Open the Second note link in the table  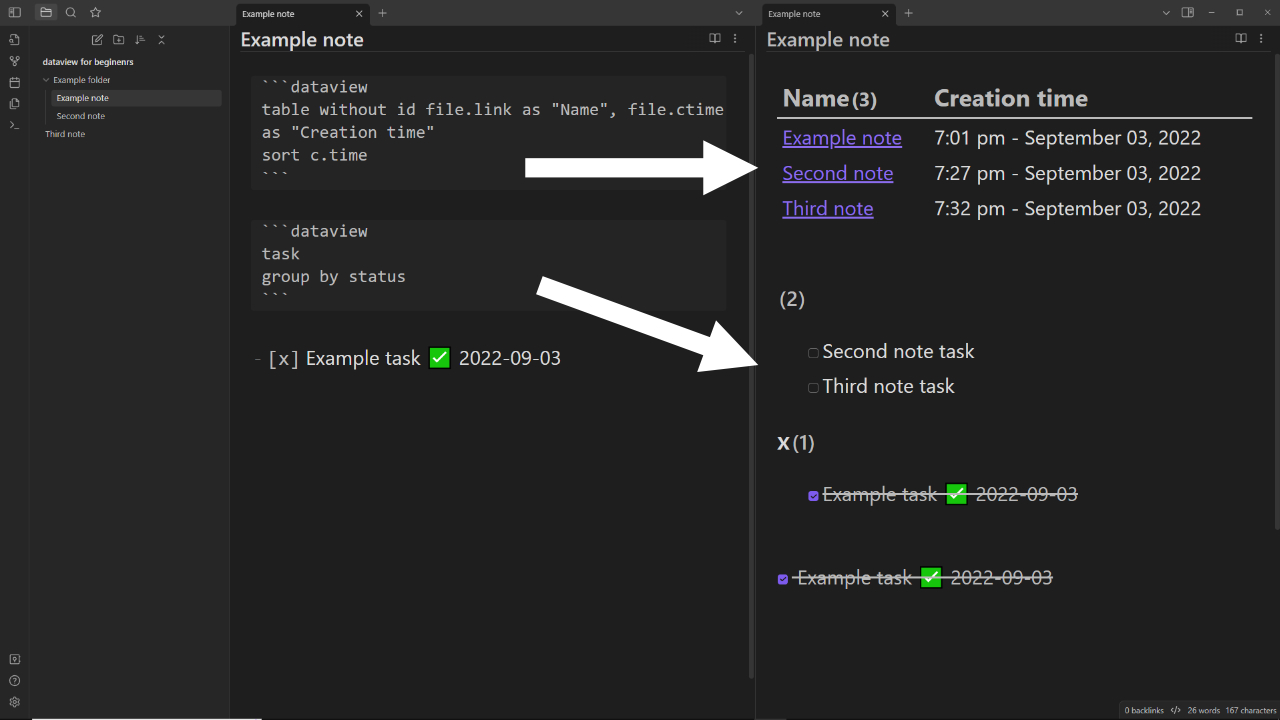pyautogui.click(x=838, y=172)
